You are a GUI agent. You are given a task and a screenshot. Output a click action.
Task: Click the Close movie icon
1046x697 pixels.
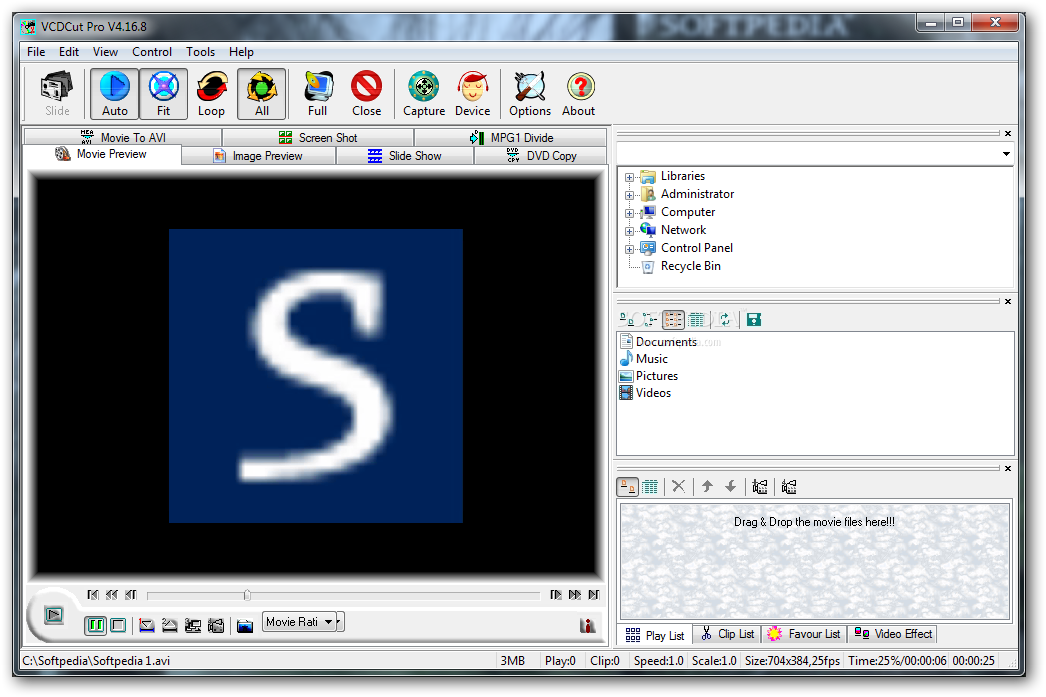pyautogui.click(x=366, y=94)
